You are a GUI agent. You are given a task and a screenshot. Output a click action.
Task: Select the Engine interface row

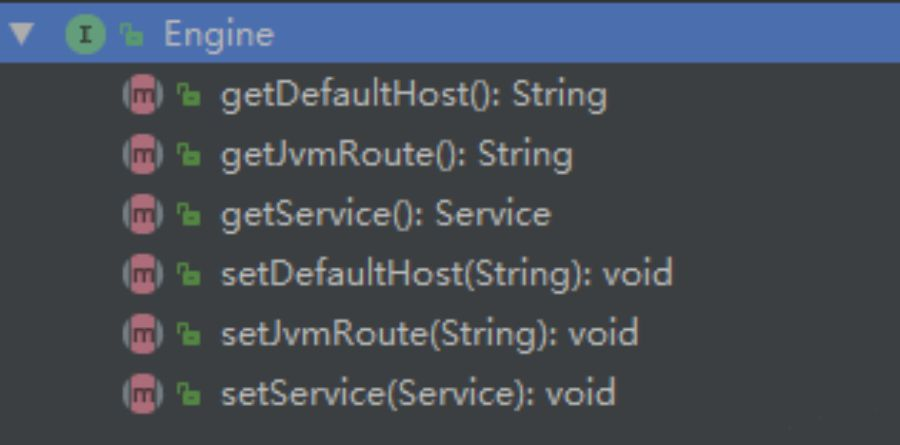pos(450,34)
